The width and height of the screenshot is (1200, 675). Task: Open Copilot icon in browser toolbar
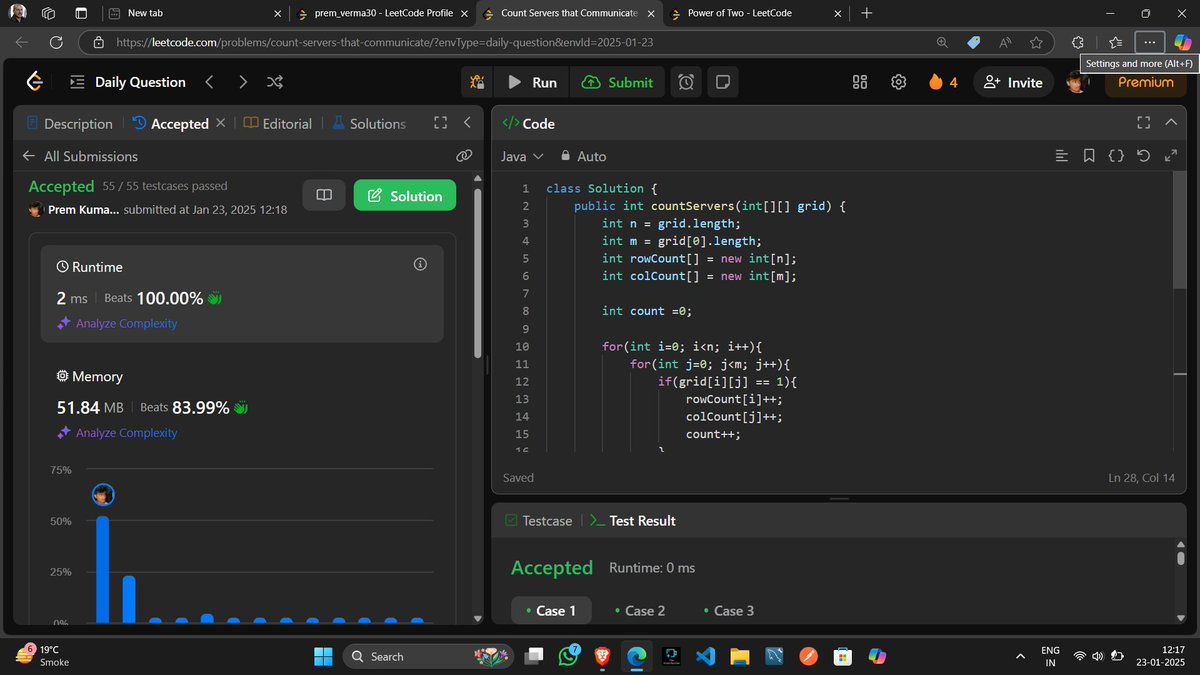[x=1182, y=43]
